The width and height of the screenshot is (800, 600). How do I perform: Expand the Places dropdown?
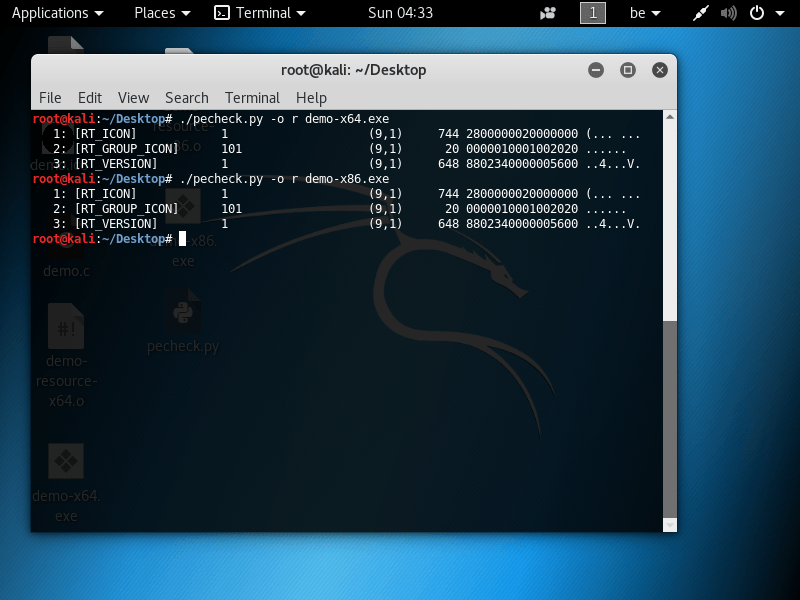click(162, 13)
